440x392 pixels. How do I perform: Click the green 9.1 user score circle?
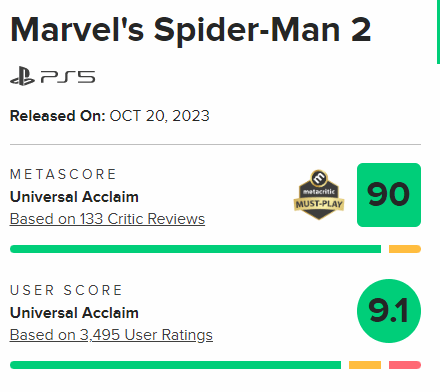point(389,311)
